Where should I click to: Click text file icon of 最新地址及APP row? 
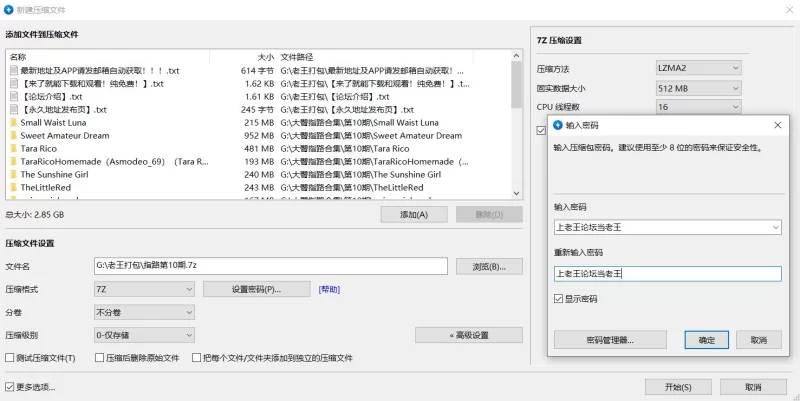point(14,70)
